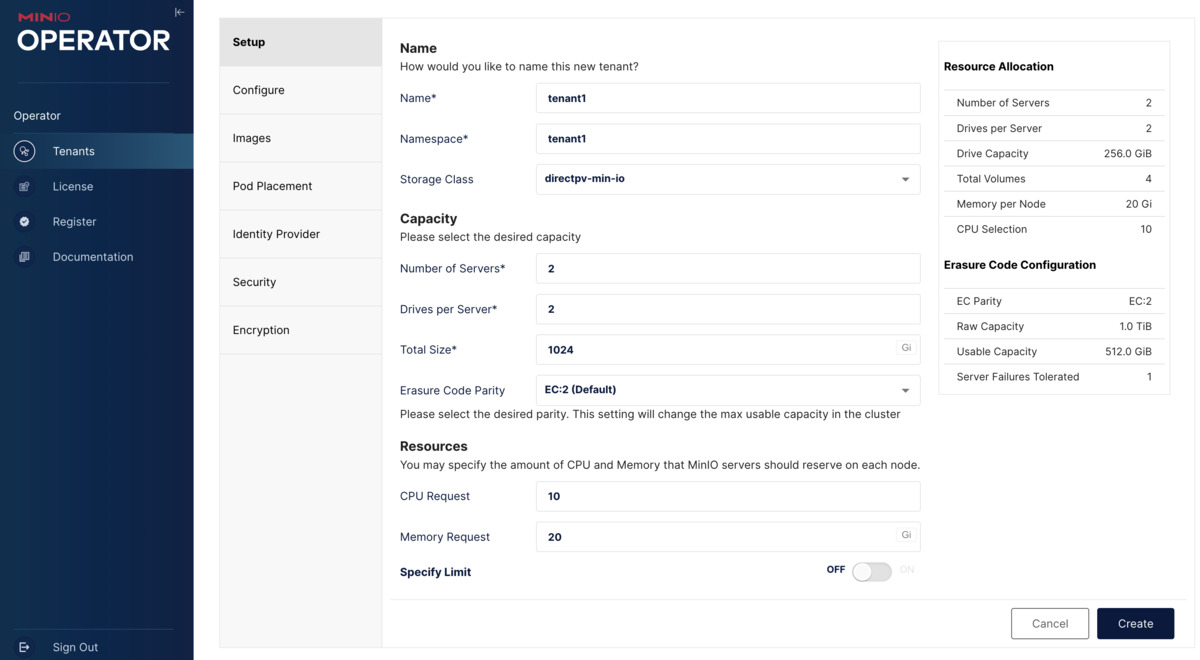Image resolution: width=1200 pixels, height=660 pixels.
Task: Open the Encryption tab
Action: (x=301, y=330)
